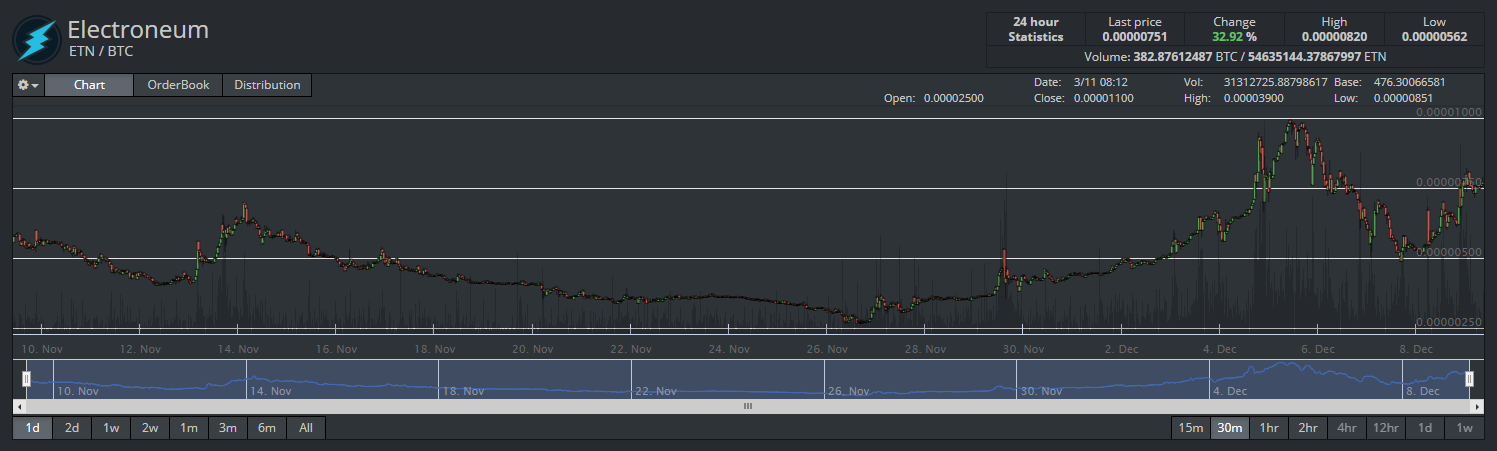Select the 15m candle interval
The height and width of the screenshot is (451, 1497).
coord(1191,428)
